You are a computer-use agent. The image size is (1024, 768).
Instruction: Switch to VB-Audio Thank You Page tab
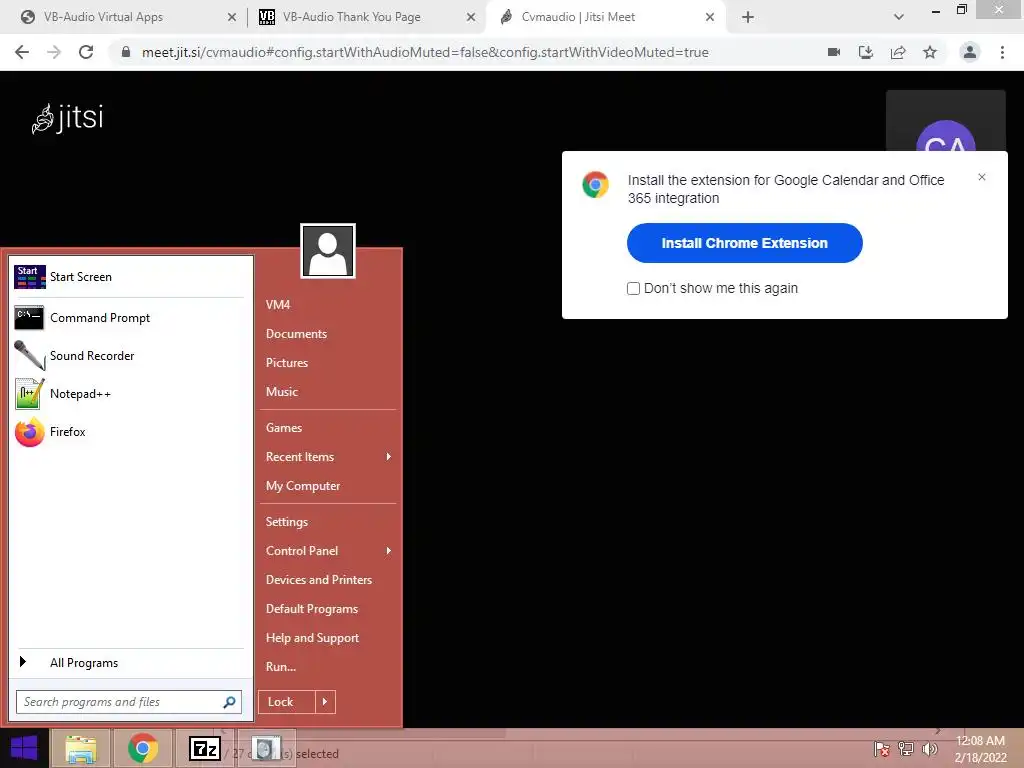click(x=366, y=17)
